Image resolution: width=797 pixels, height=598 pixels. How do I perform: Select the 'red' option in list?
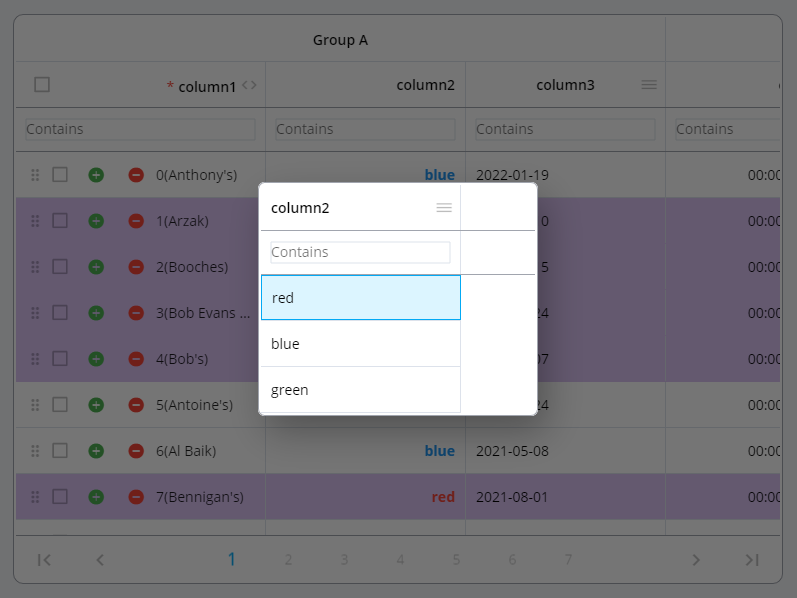click(360, 298)
